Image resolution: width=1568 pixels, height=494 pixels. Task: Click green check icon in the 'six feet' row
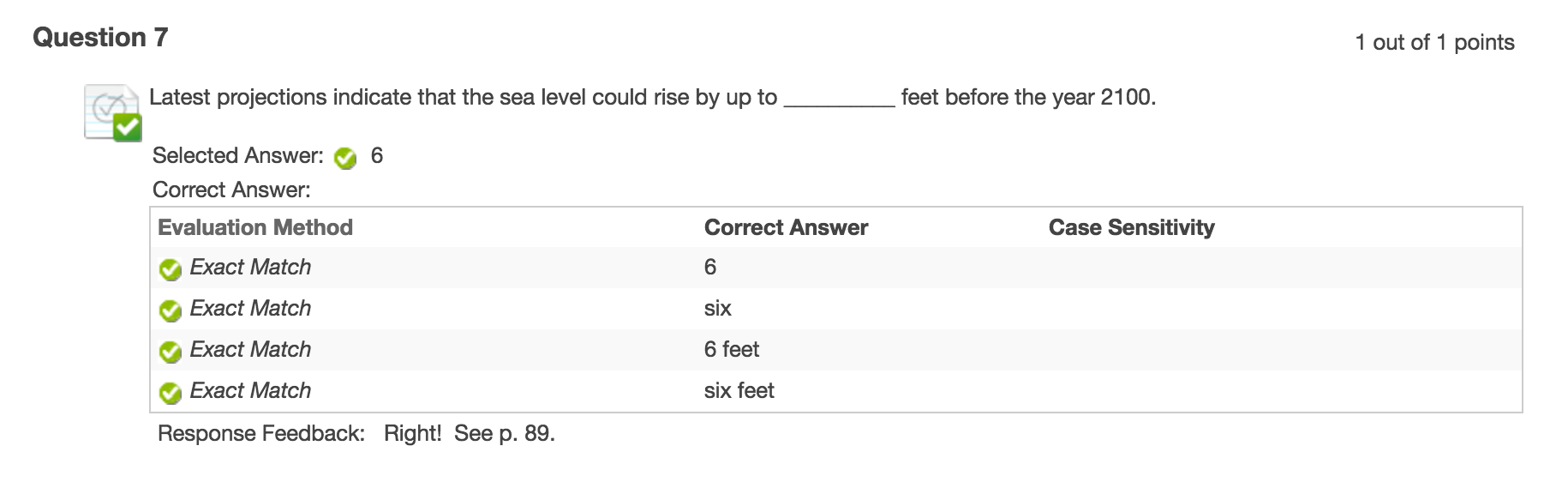[171, 393]
